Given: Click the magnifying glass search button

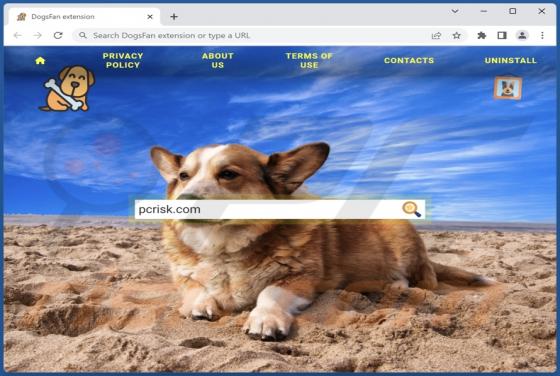Looking at the screenshot, I should pos(411,209).
